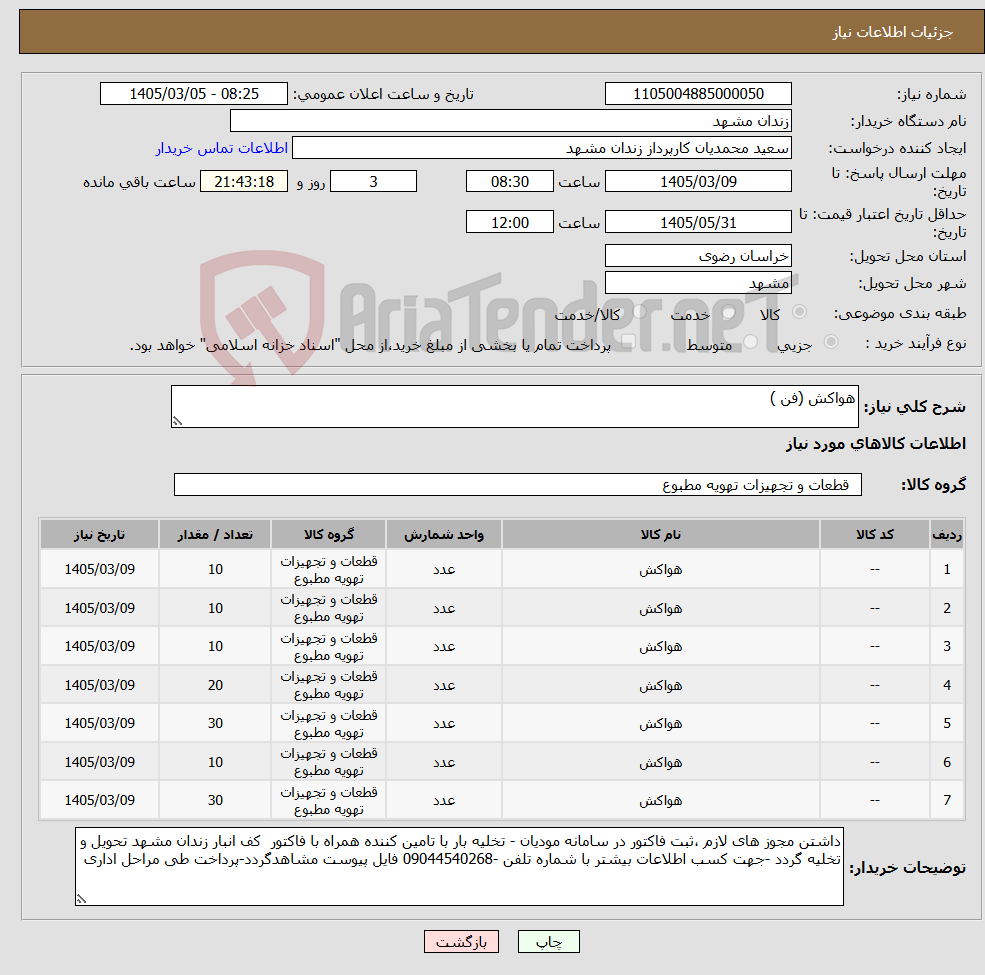The image size is (985, 975).
Task: Click quantity 20 in row 4
Action: pos(215,685)
